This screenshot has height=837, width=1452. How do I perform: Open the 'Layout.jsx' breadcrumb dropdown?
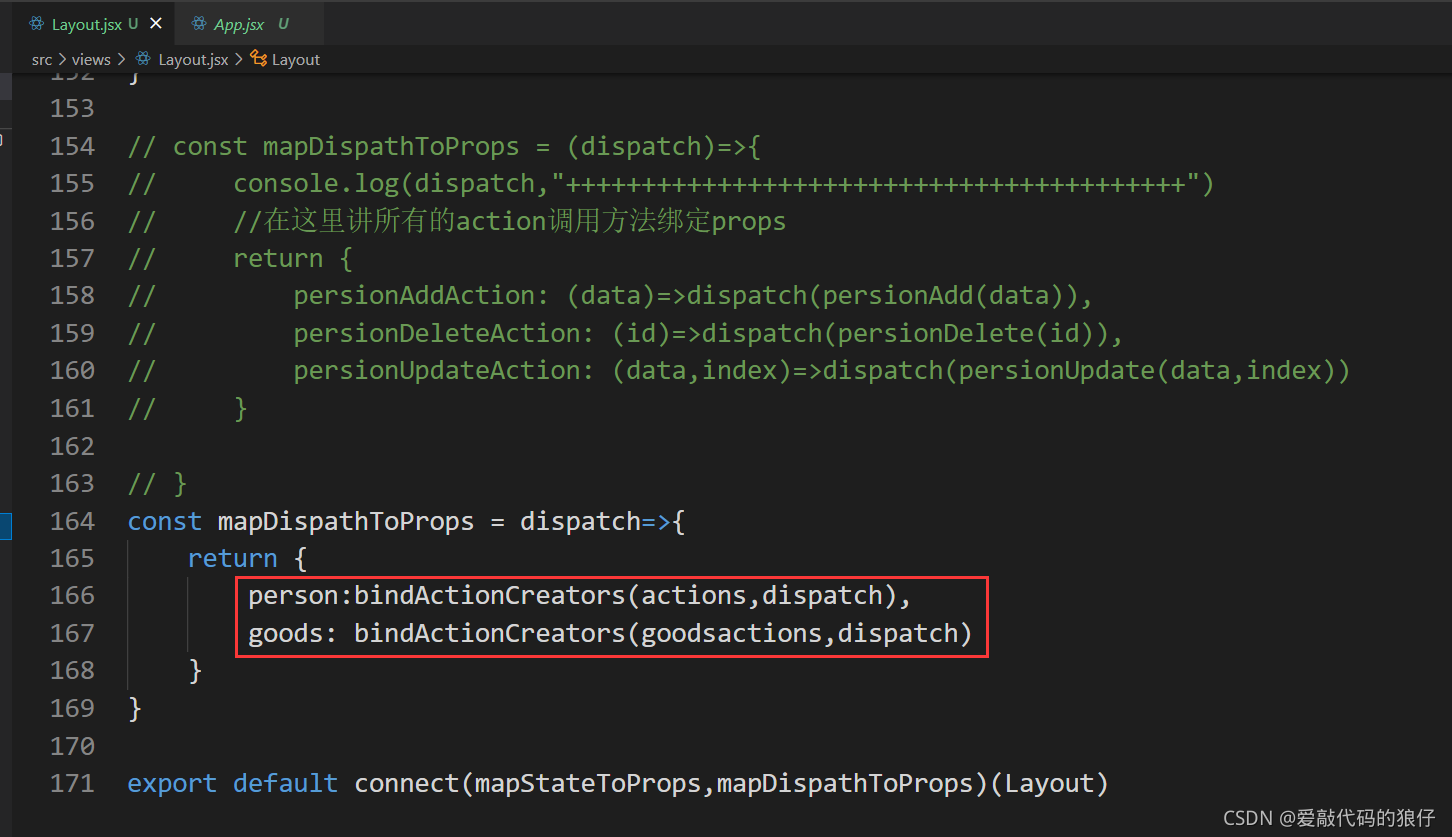click(x=194, y=59)
